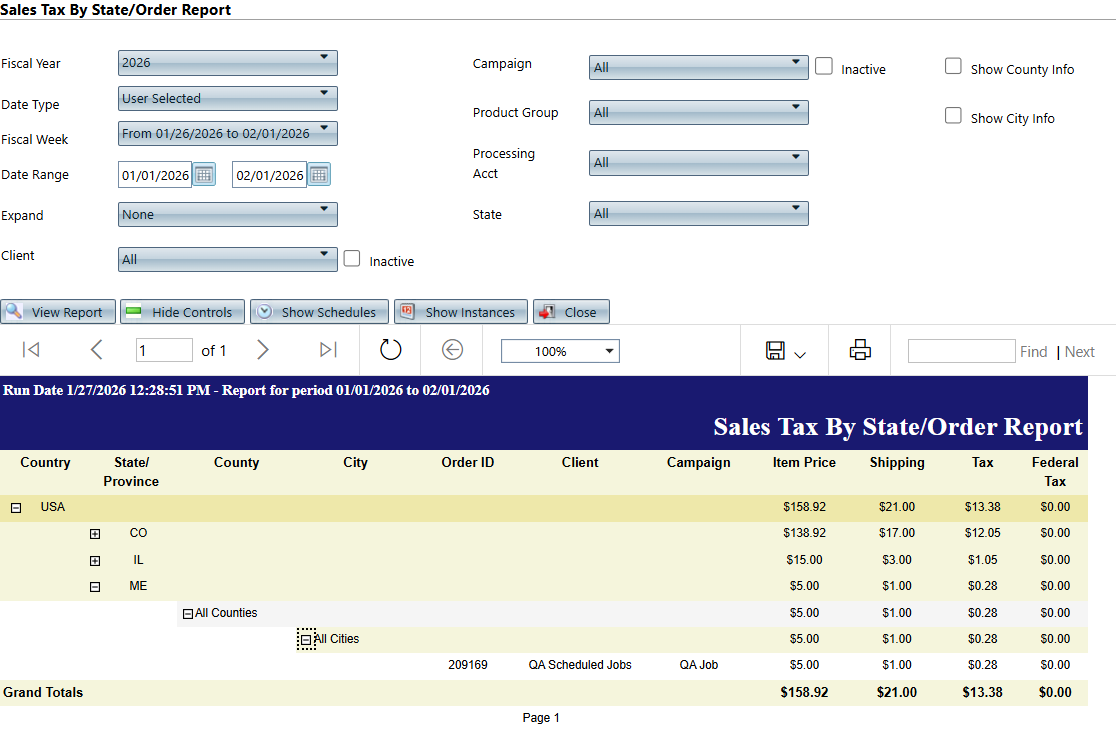Image resolution: width=1116 pixels, height=732 pixels.
Task: Toggle the Show City Info checkbox
Action: click(953, 116)
